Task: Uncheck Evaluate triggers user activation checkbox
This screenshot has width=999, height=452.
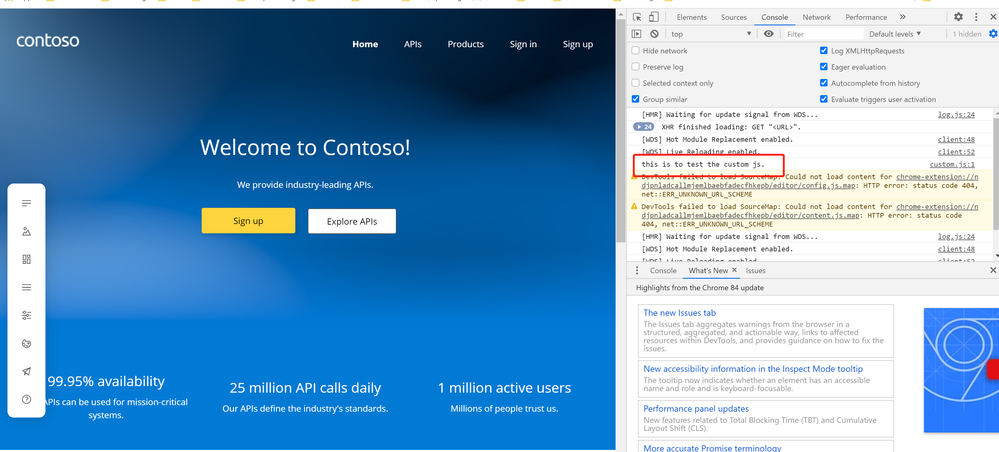Action: (x=824, y=99)
